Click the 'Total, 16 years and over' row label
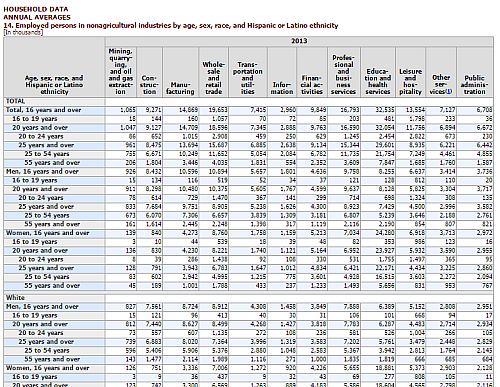The width and height of the screenshot is (500, 387). coord(43,110)
